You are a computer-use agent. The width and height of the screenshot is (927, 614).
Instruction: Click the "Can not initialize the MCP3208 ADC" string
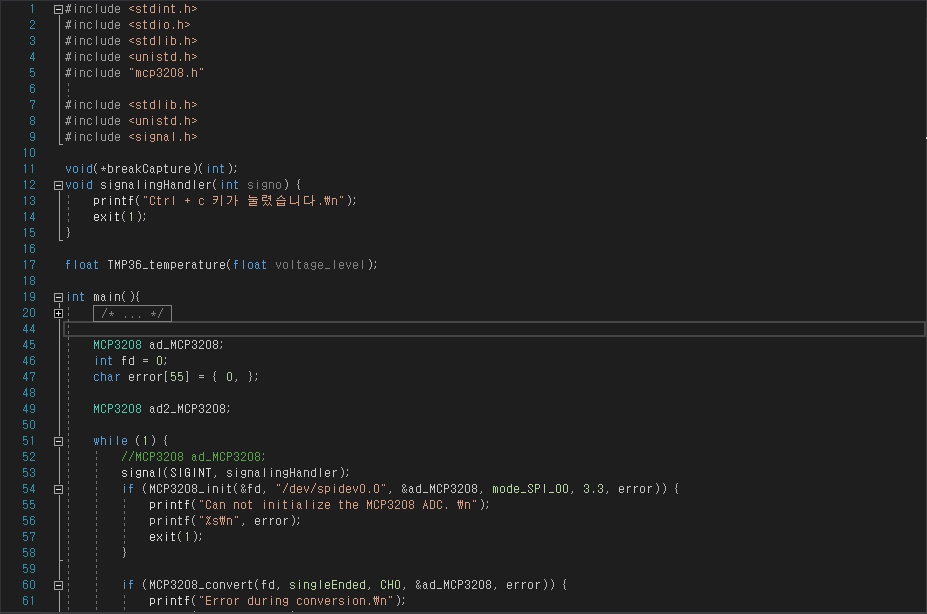pyautogui.click(x=337, y=505)
